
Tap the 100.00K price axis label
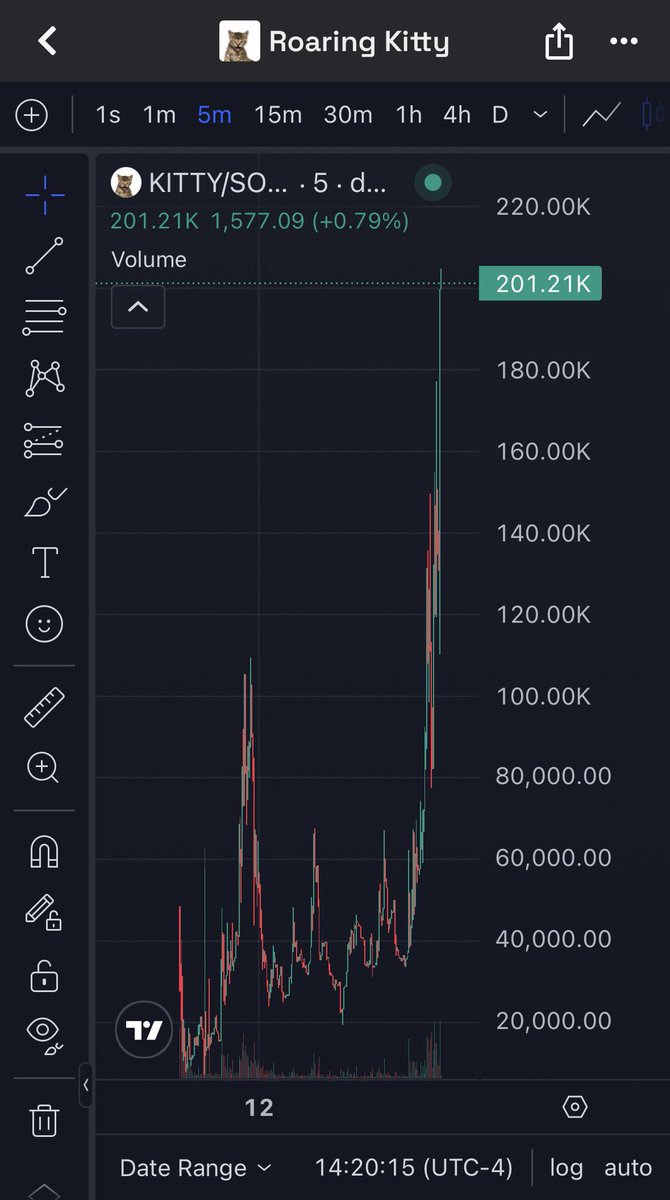tap(543, 695)
